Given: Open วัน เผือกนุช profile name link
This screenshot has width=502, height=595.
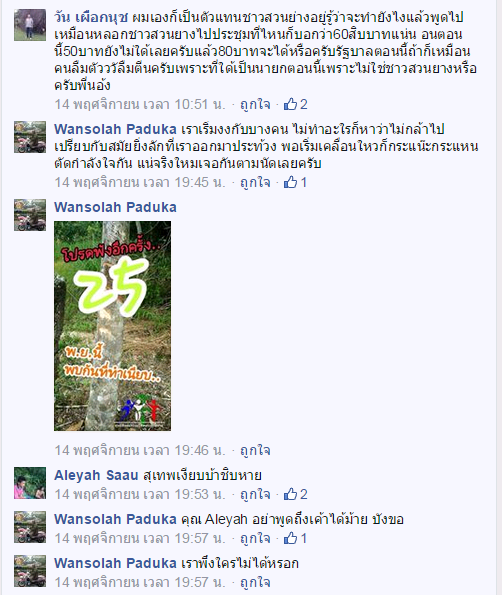Looking at the screenshot, I should [x=91, y=18].
